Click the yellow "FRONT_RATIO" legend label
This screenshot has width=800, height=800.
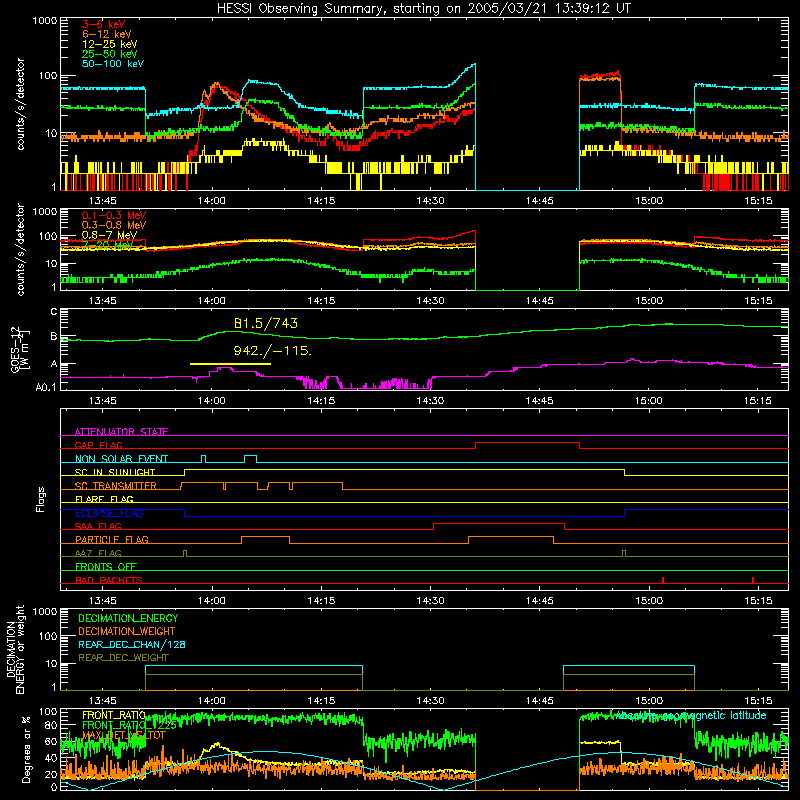114,715
